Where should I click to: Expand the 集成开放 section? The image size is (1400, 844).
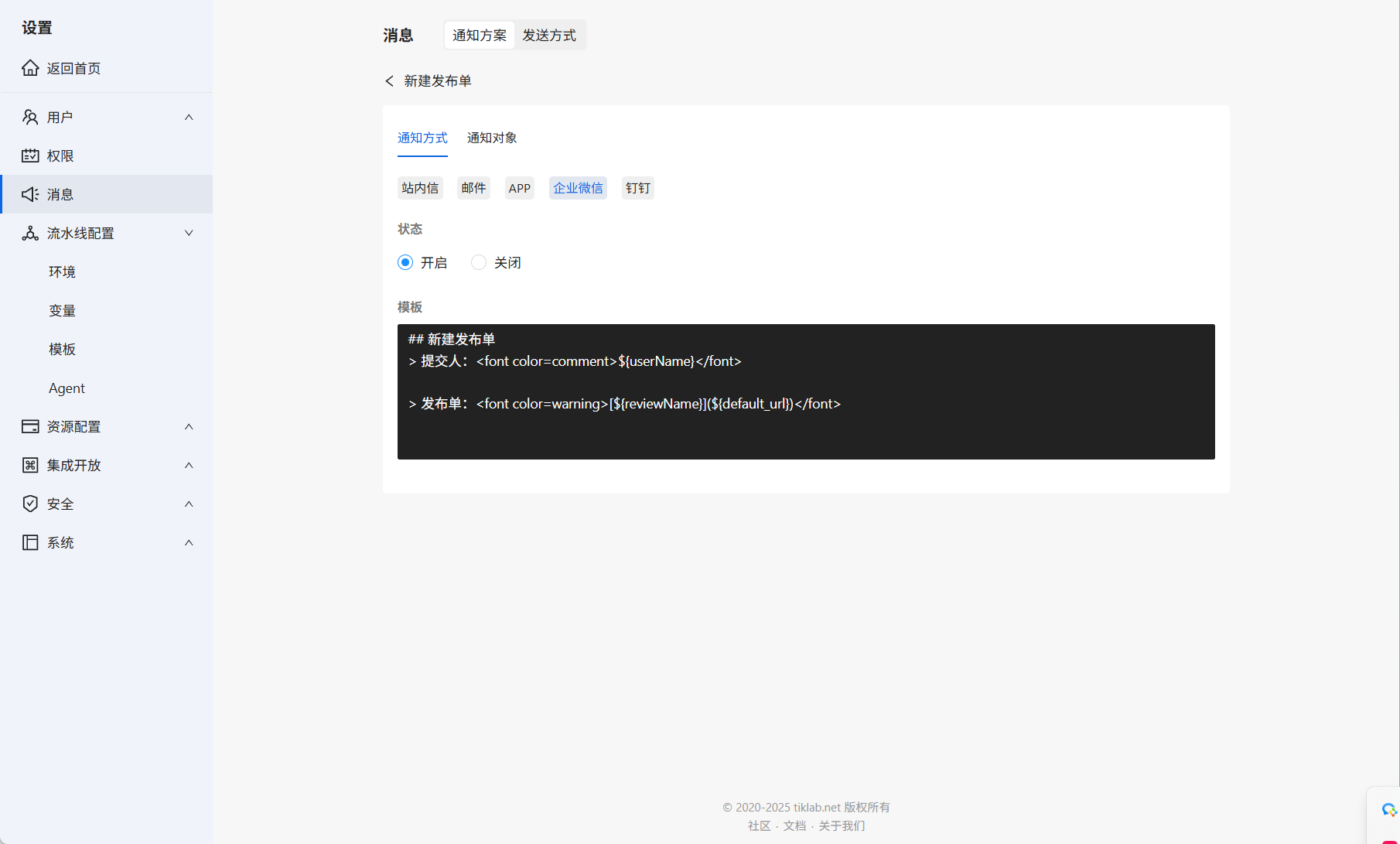click(189, 465)
